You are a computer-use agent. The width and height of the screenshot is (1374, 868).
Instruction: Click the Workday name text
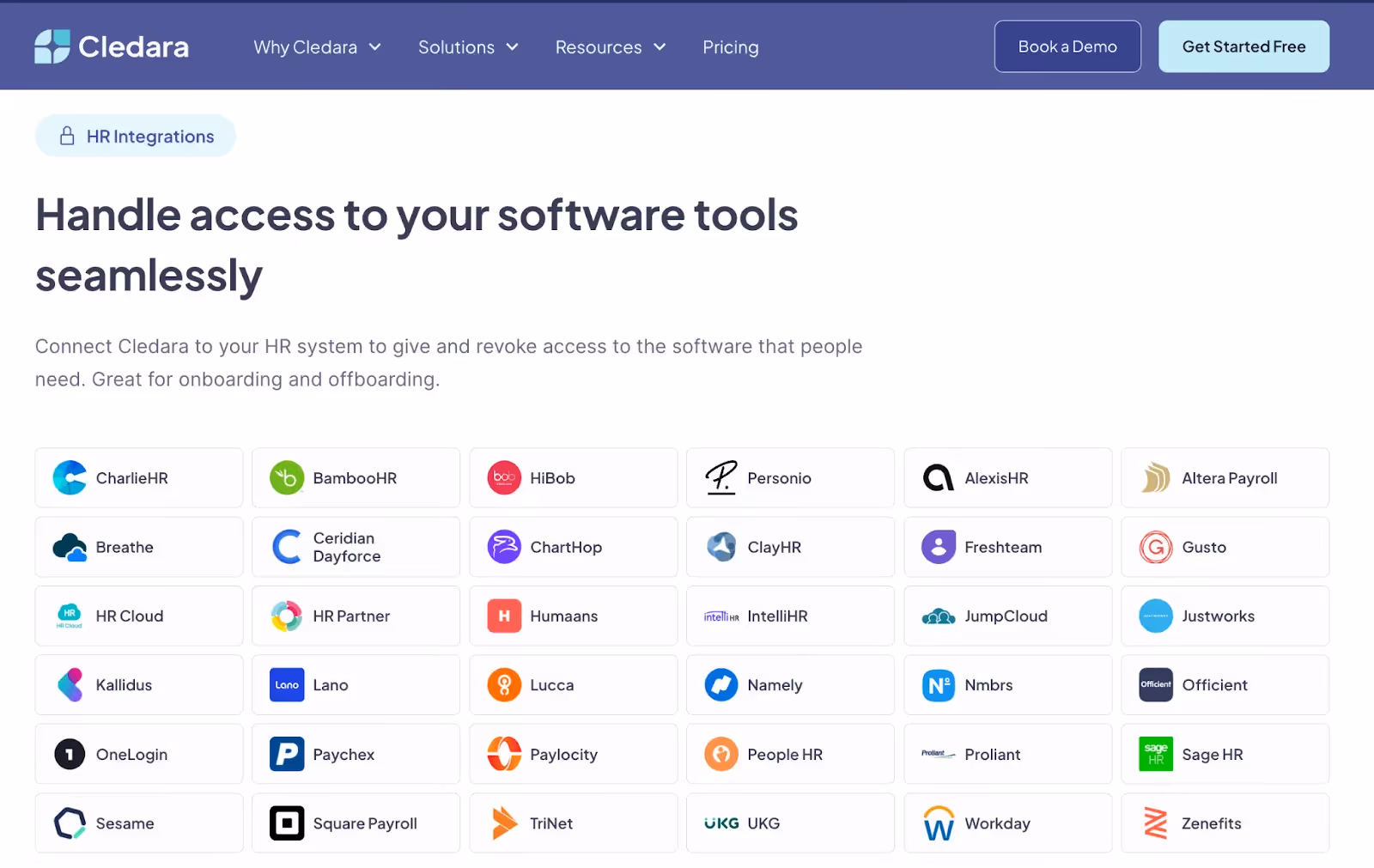(x=997, y=823)
